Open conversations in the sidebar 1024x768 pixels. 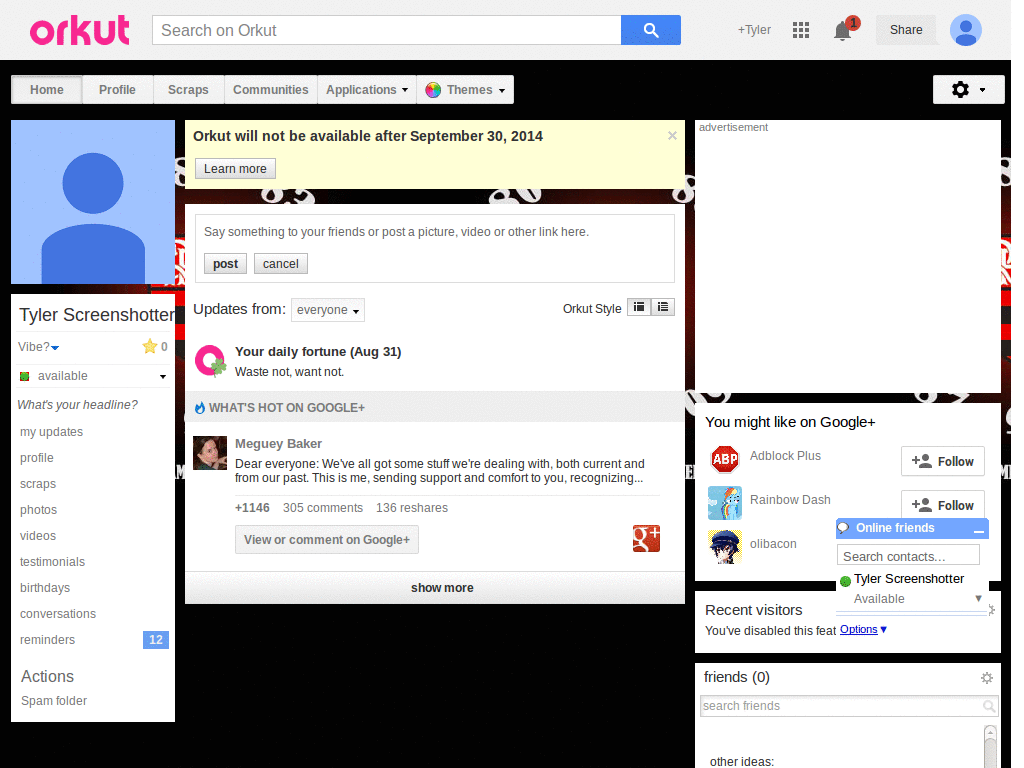(57, 614)
